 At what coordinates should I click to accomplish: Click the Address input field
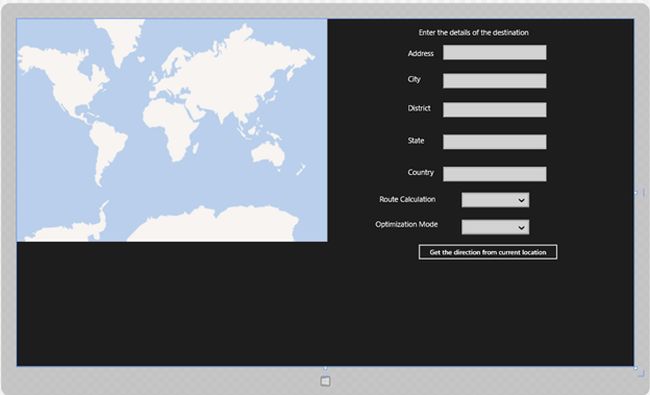[x=495, y=53]
